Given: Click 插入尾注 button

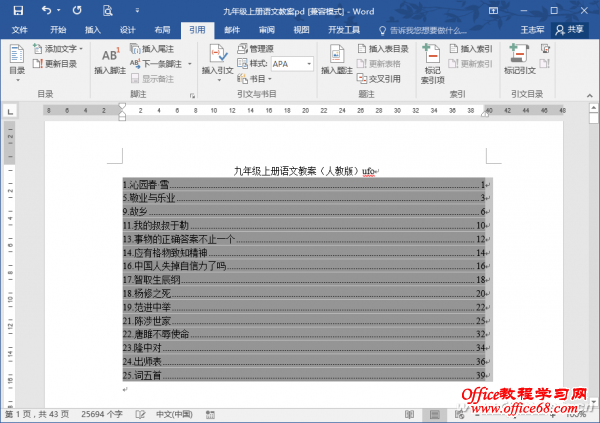Looking at the screenshot, I should click(152, 49).
